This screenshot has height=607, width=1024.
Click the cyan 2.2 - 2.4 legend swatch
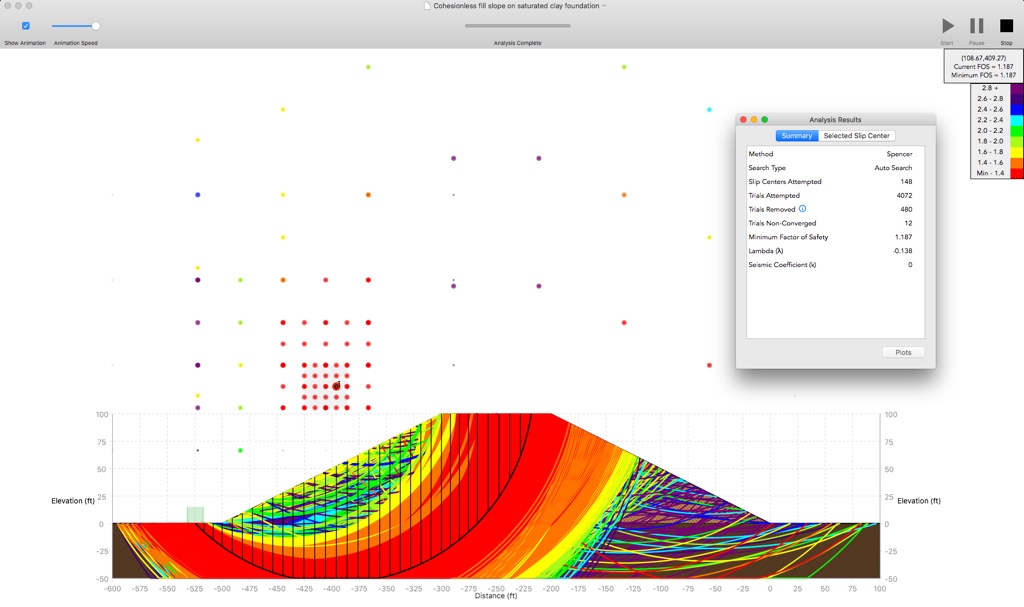tap(1016, 120)
